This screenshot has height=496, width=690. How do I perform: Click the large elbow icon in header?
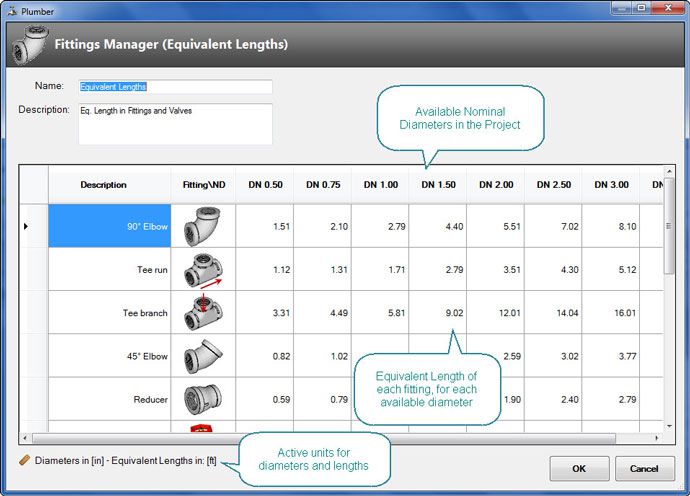29,45
